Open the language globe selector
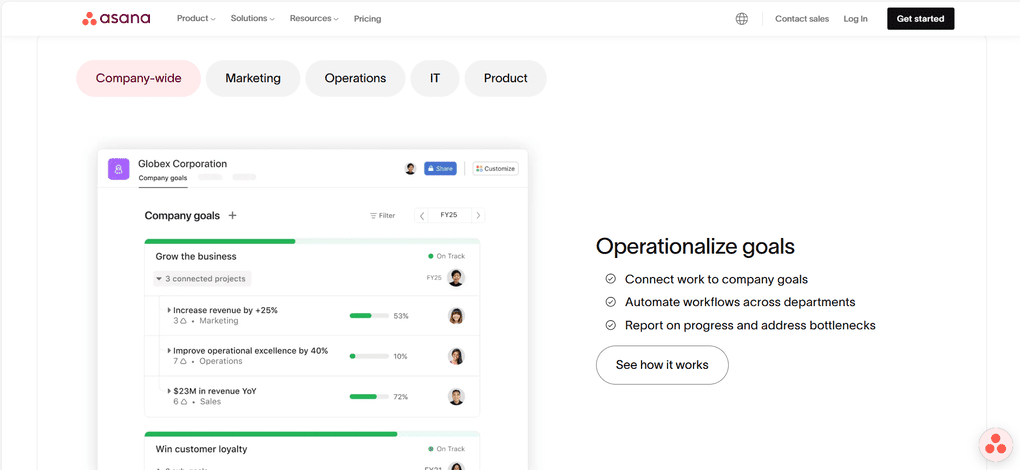Screen dimensions: 1020x470 click(x=742, y=19)
